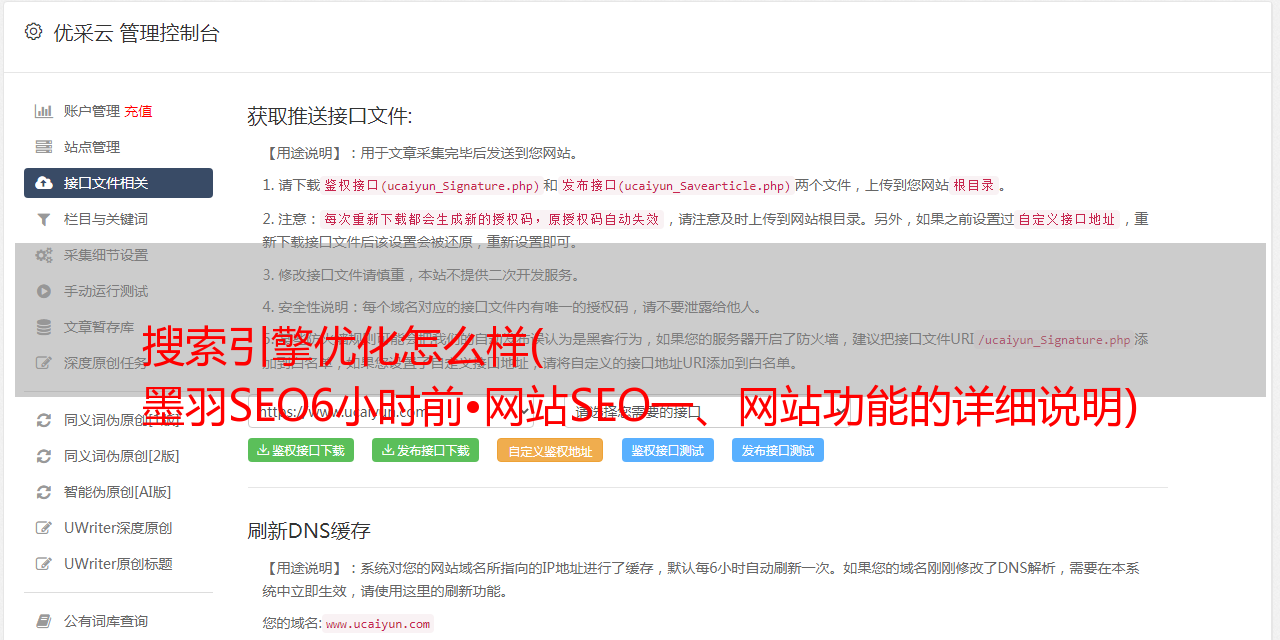Image resolution: width=1280 pixels, height=640 pixels.
Task: Click the 优采云 管理控制台 title
Action: point(136,33)
